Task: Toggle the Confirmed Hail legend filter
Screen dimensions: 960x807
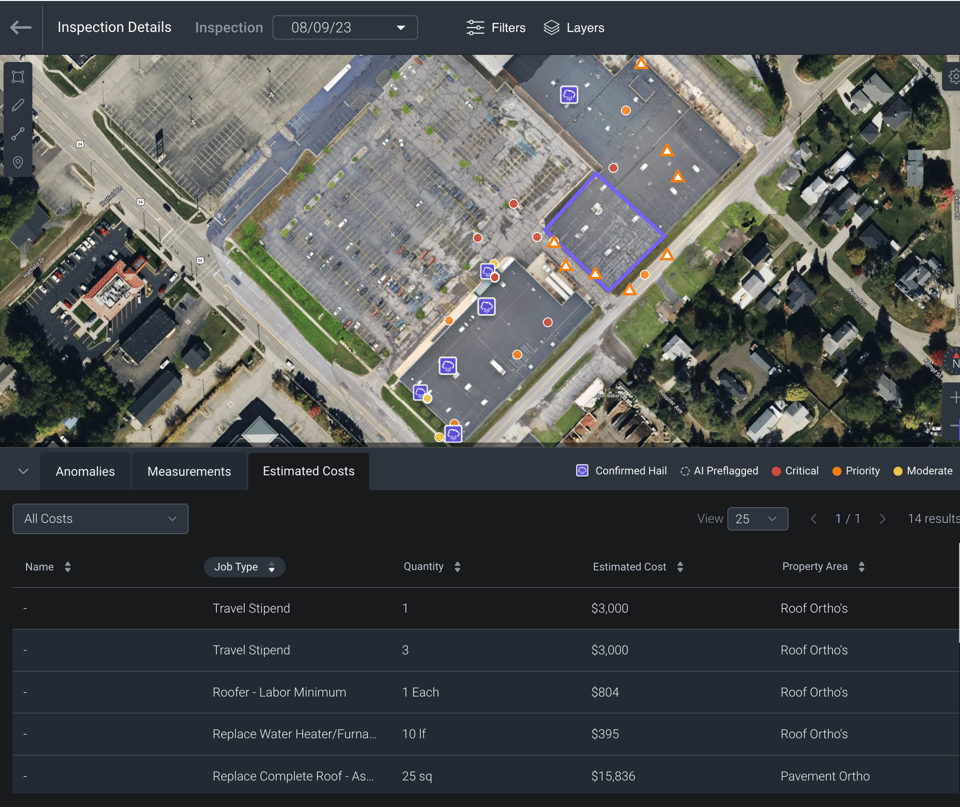Action: 620,470
